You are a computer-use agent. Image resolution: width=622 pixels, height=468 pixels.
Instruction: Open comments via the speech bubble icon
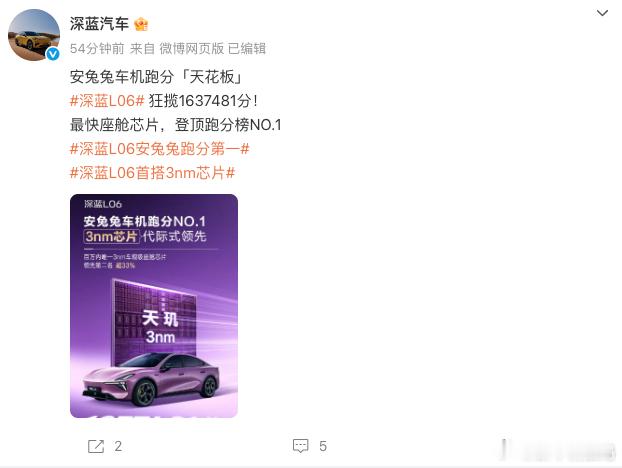click(x=300, y=446)
